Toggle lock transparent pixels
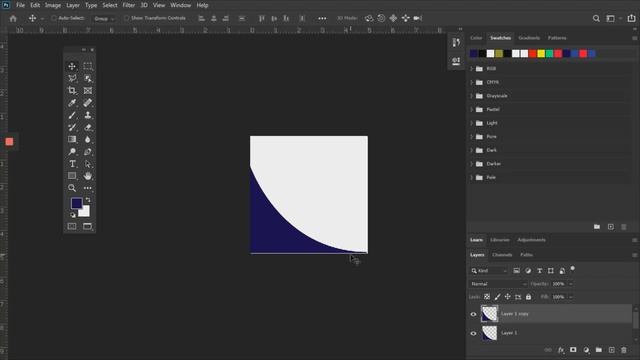The image size is (640, 360). pyautogui.click(x=487, y=297)
